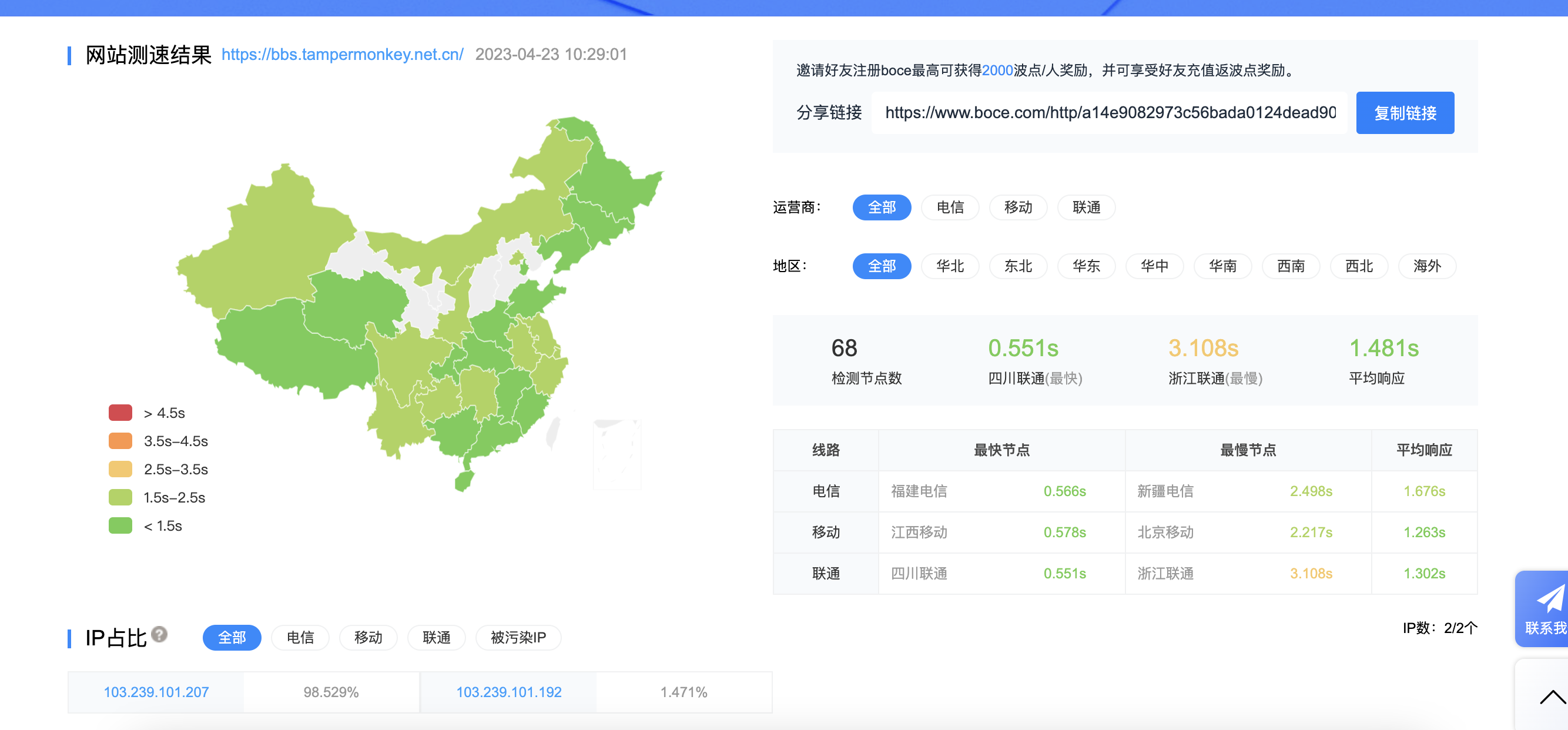Viewport: 1568px width, 730px height.
Task: Select 电信 in IP占比 filter
Action: [x=300, y=638]
